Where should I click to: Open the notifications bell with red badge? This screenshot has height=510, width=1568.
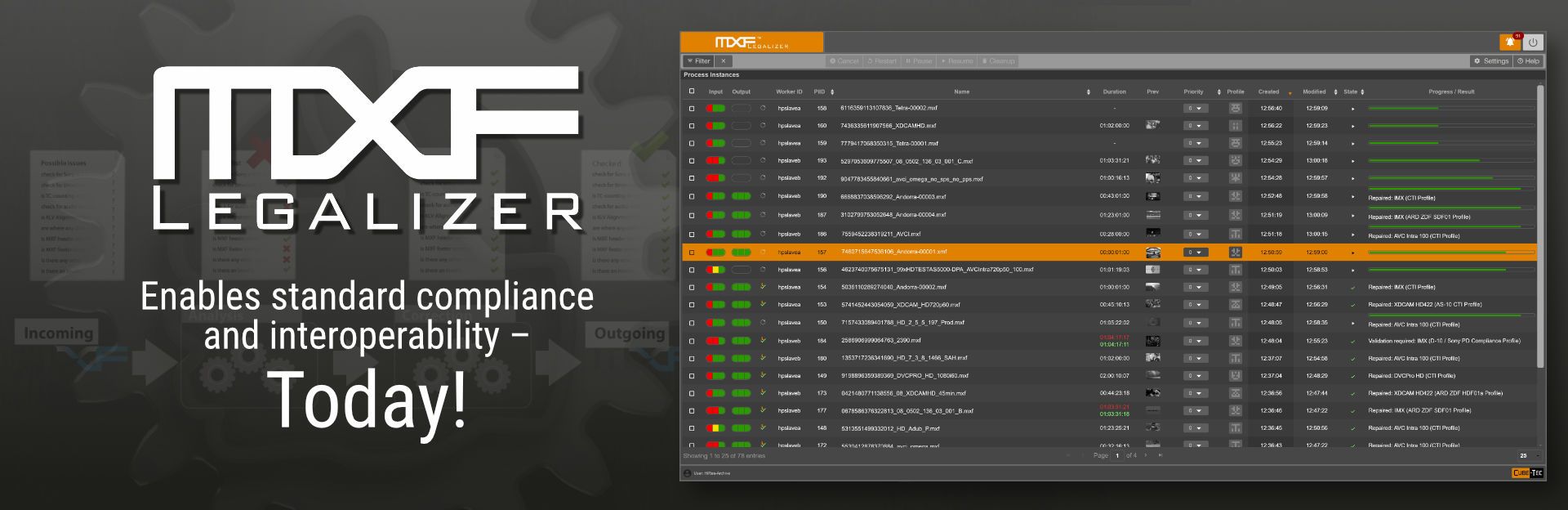tap(1510, 42)
